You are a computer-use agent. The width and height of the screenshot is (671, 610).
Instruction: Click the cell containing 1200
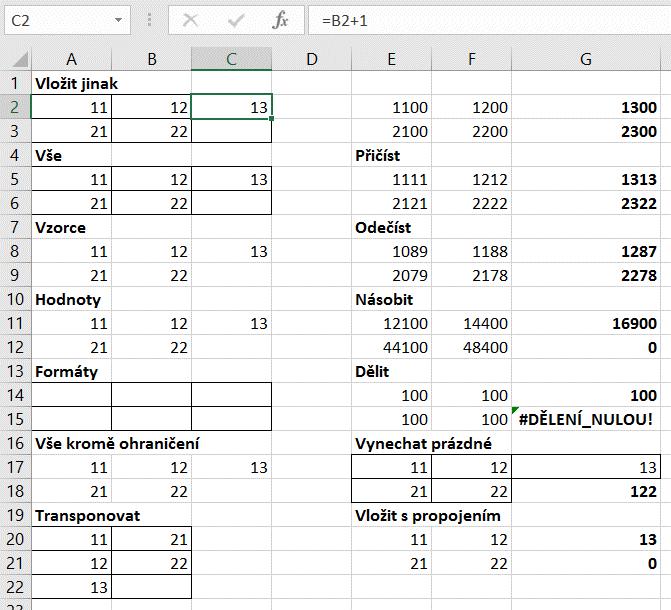[472, 107]
